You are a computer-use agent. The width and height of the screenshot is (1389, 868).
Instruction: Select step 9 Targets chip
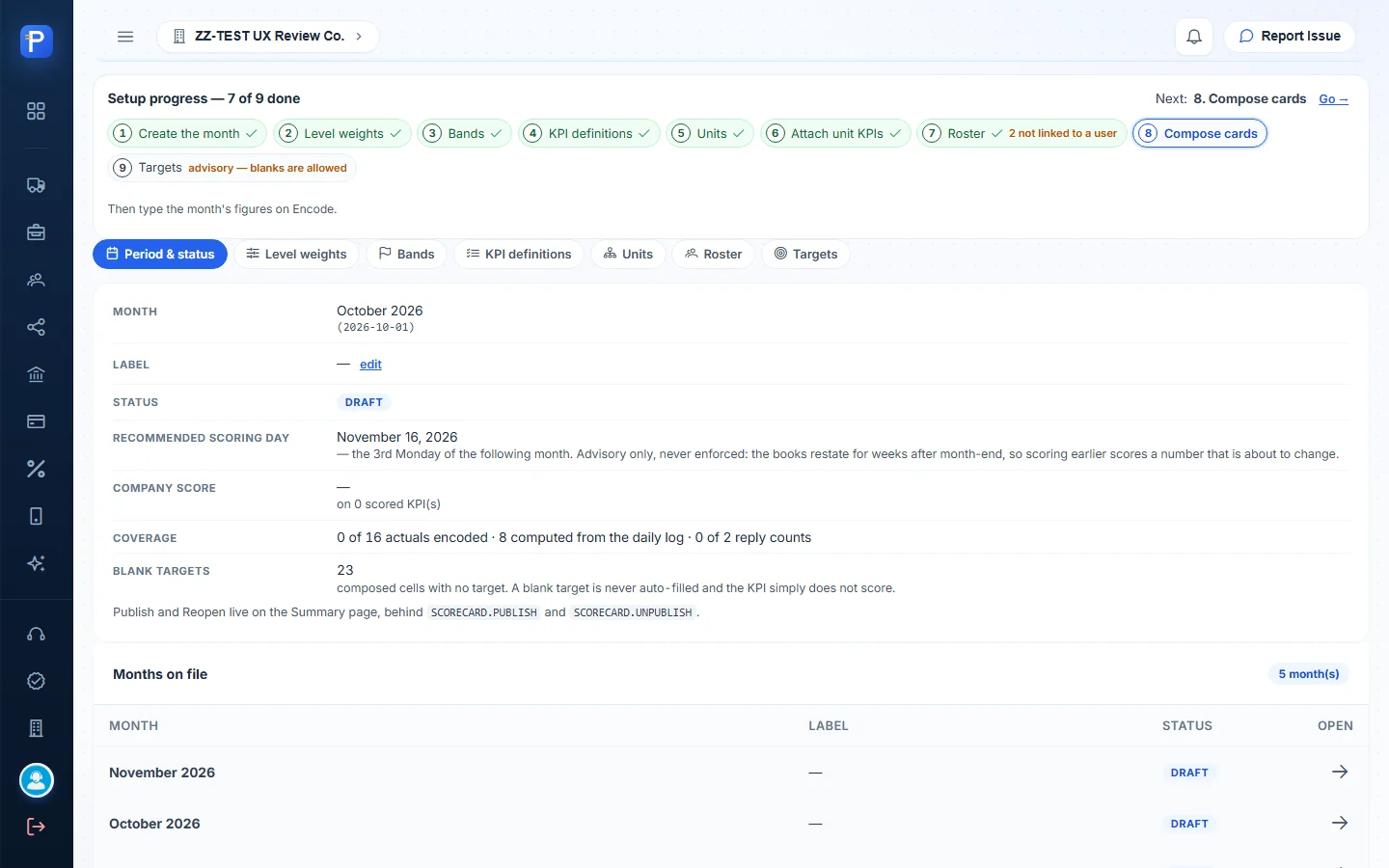pos(231,168)
